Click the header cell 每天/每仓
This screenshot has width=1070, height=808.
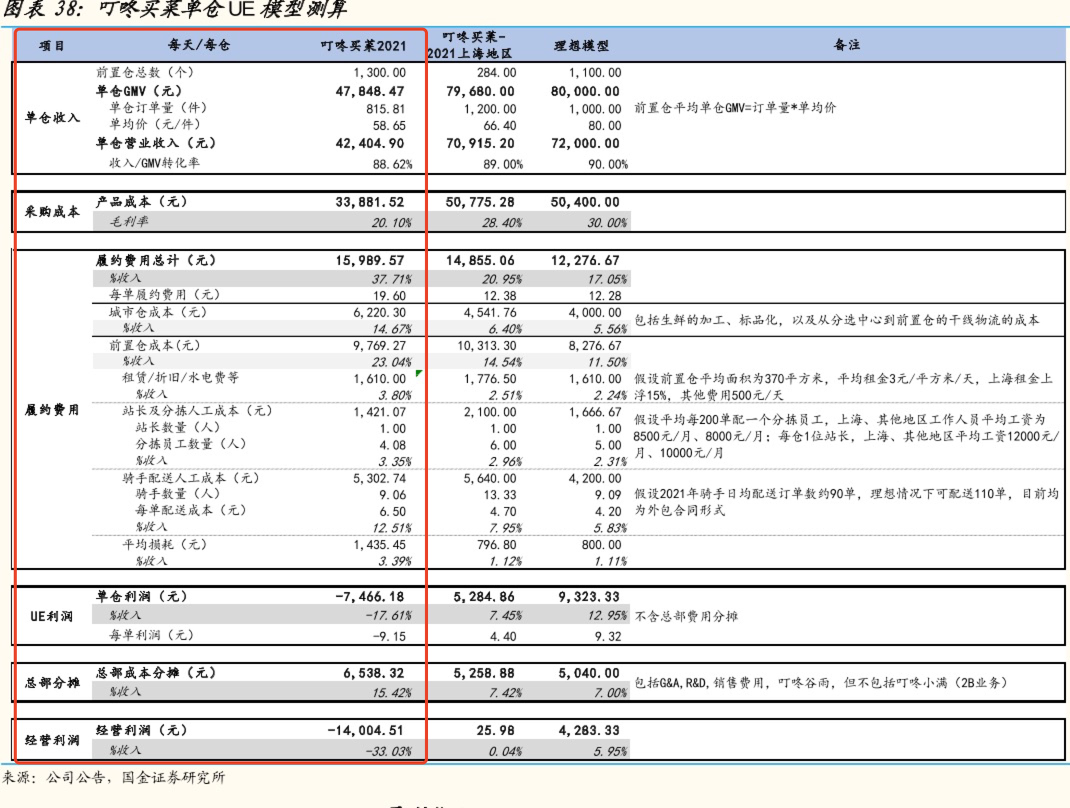click(x=199, y=45)
